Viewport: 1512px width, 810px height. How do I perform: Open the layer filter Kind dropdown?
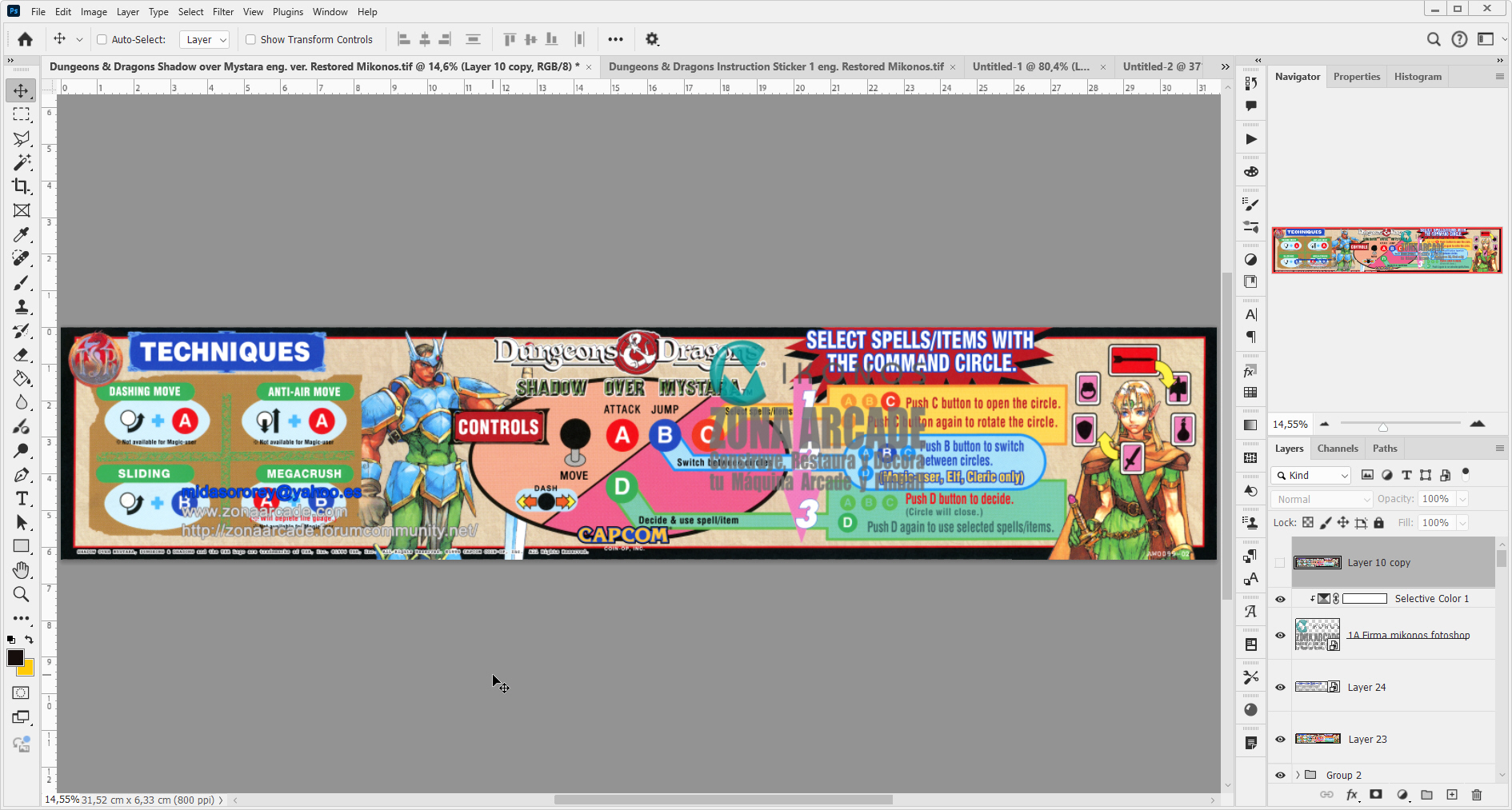pyautogui.click(x=1312, y=475)
